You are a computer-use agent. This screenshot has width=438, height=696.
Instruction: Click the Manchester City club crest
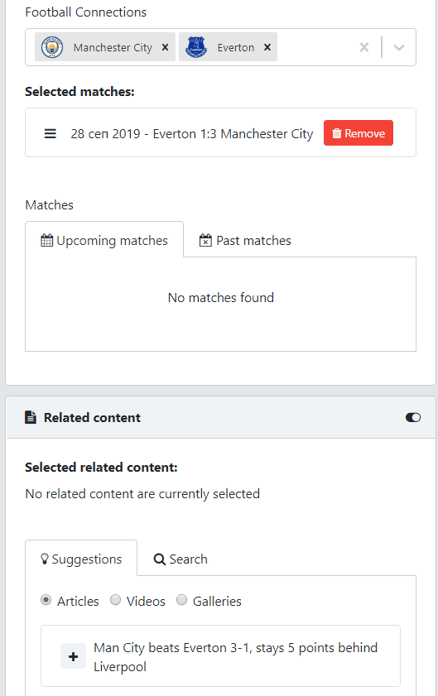(52, 47)
